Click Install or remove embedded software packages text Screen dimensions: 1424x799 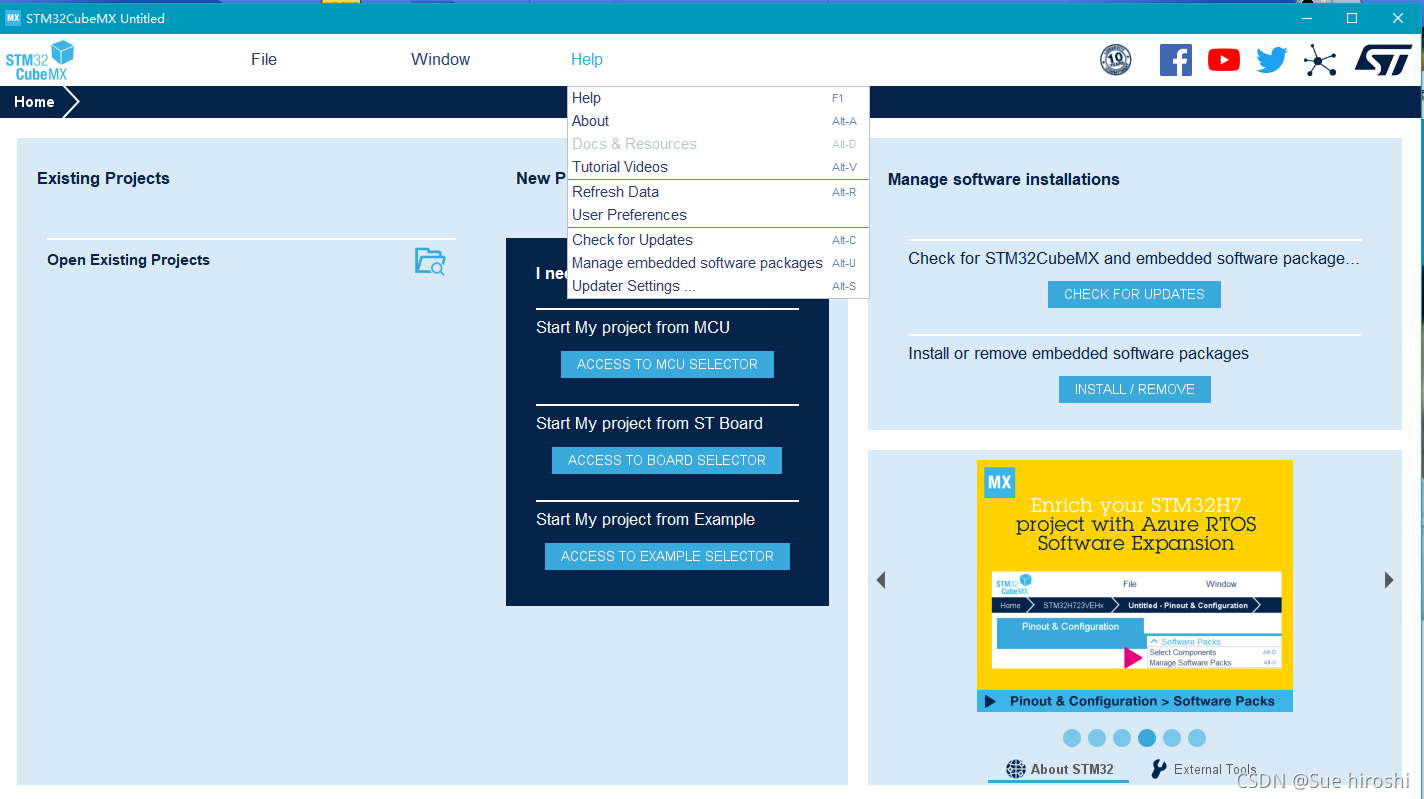click(1078, 353)
